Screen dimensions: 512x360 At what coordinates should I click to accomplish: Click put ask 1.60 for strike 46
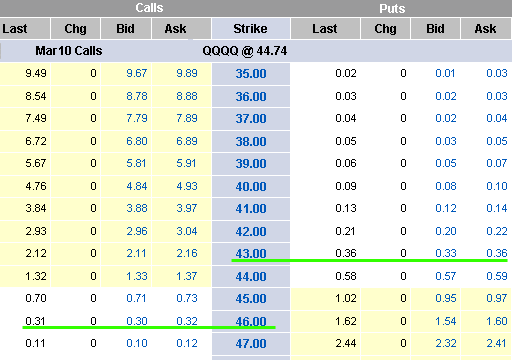[497, 321]
